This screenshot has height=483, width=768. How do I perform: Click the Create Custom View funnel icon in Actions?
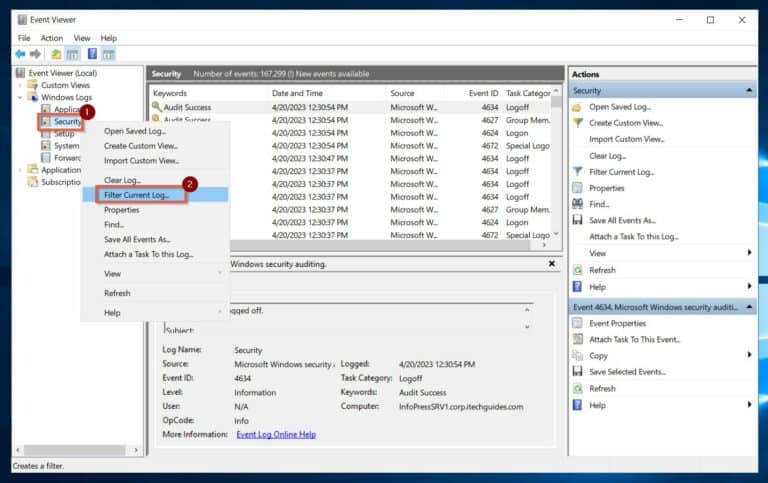578,123
